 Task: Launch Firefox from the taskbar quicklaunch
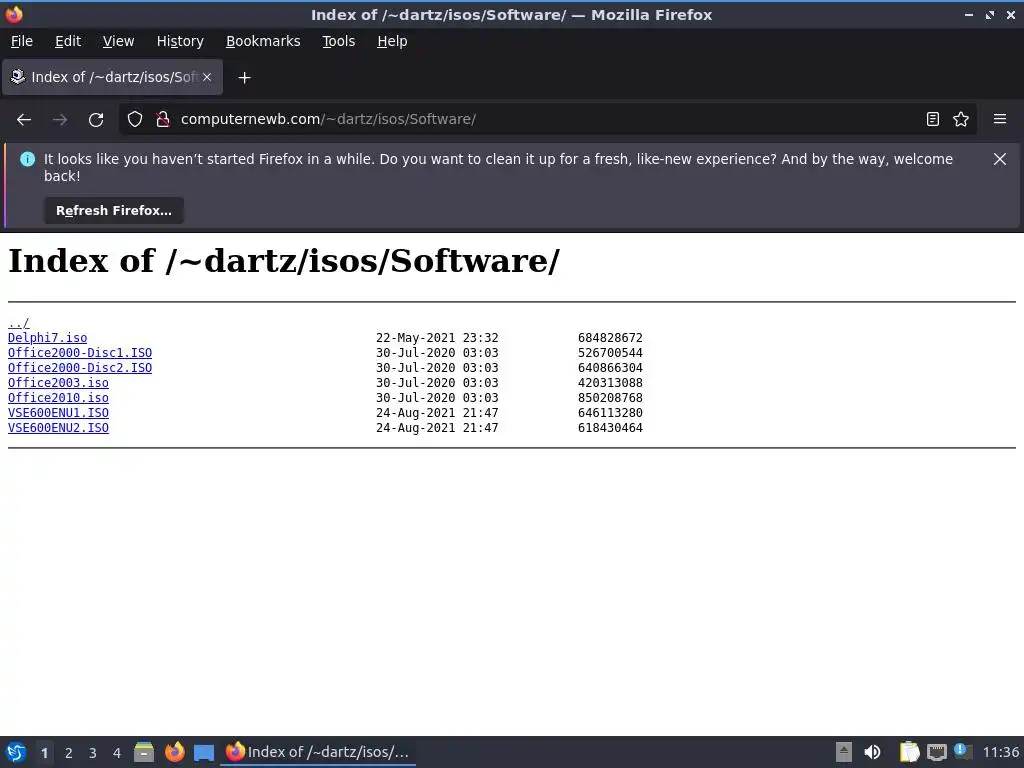tap(174, 752)
